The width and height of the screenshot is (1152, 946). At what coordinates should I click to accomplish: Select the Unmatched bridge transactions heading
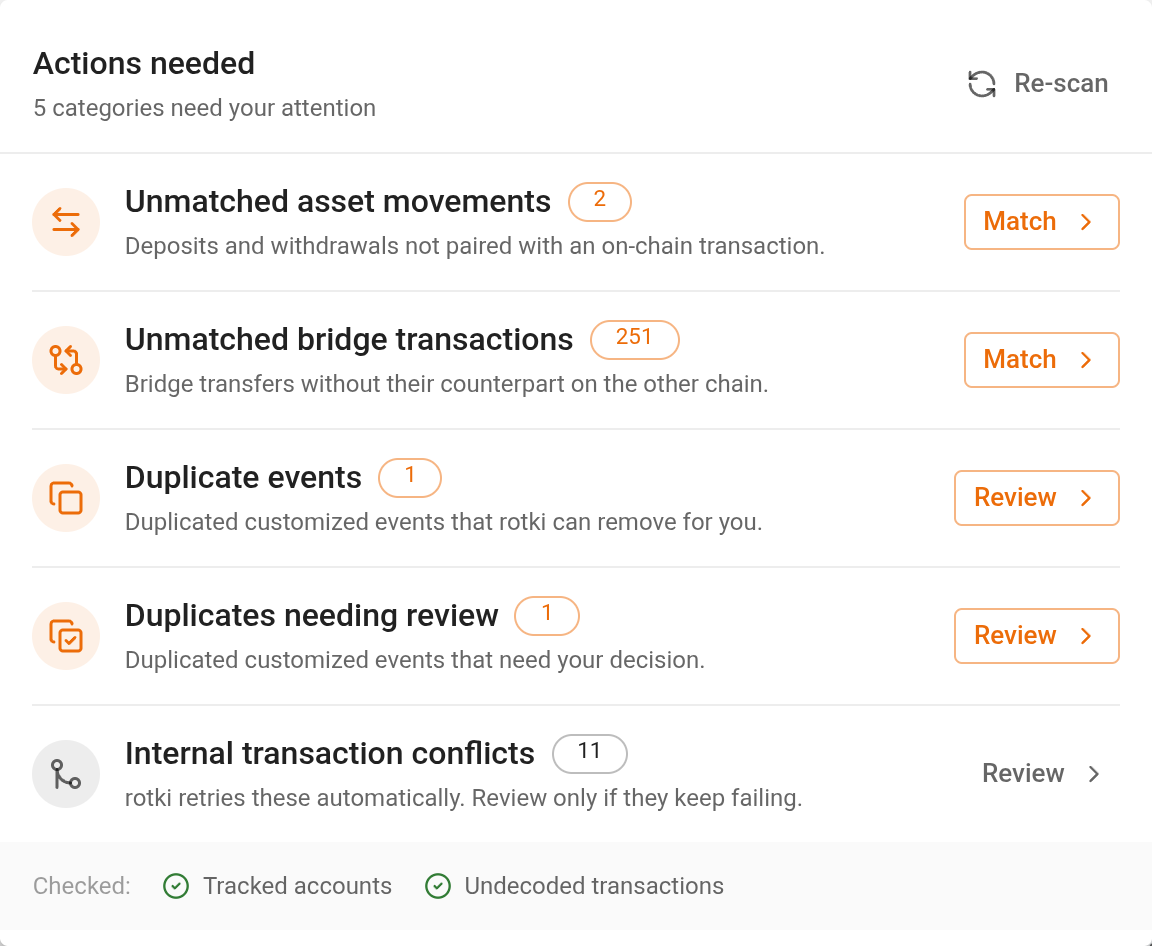click(349, 339)
